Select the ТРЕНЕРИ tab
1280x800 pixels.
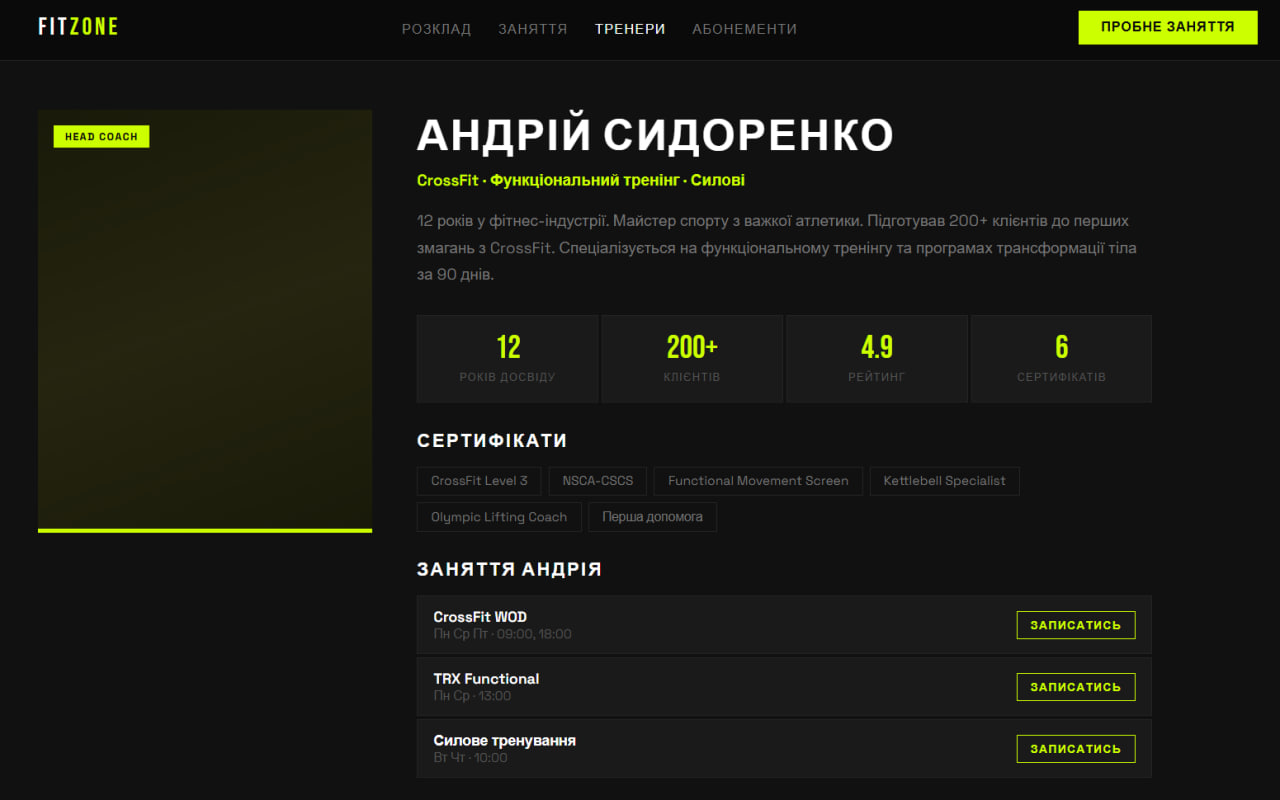(629, 29)
